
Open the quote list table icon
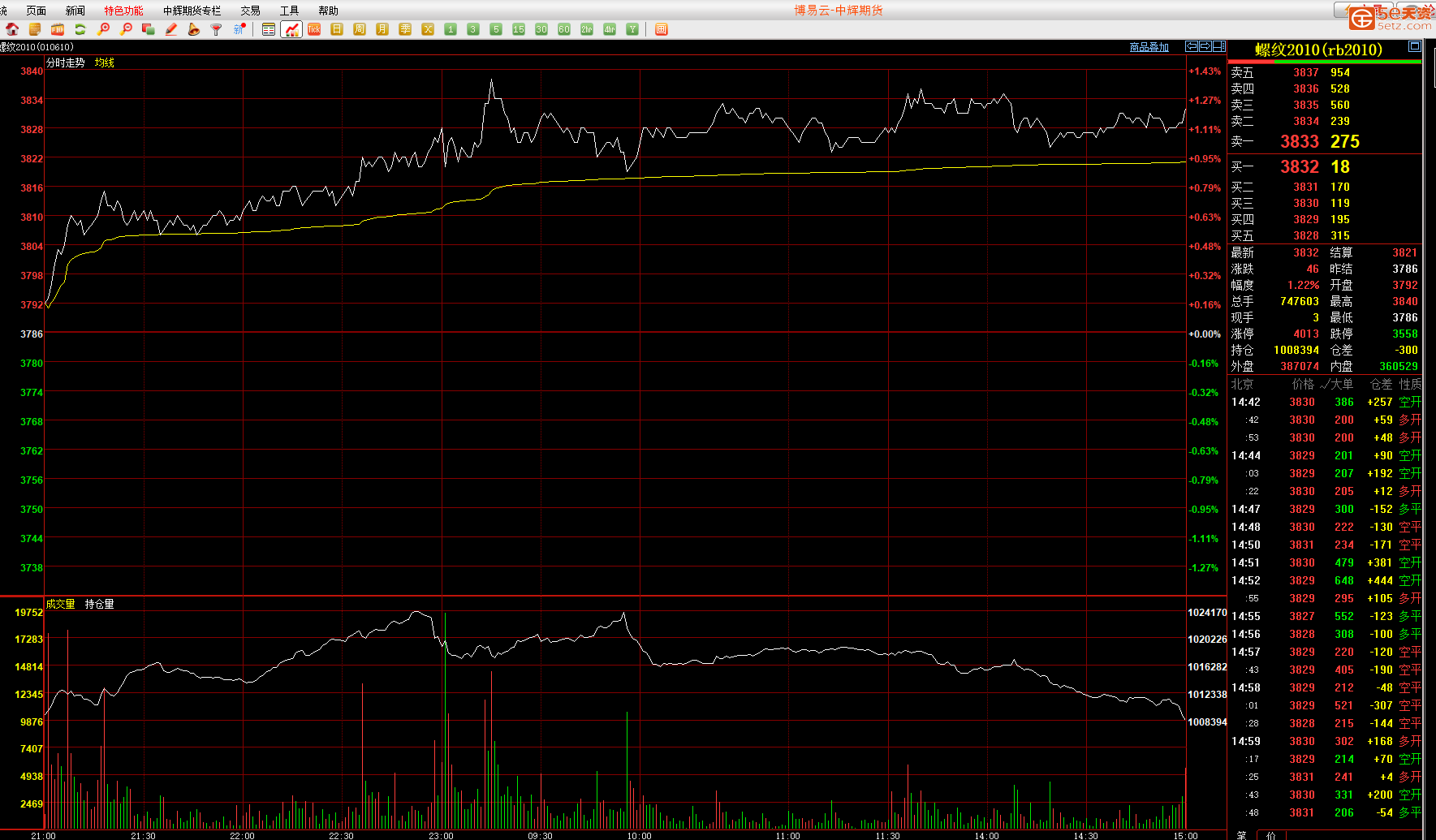(x=269, y=29)
